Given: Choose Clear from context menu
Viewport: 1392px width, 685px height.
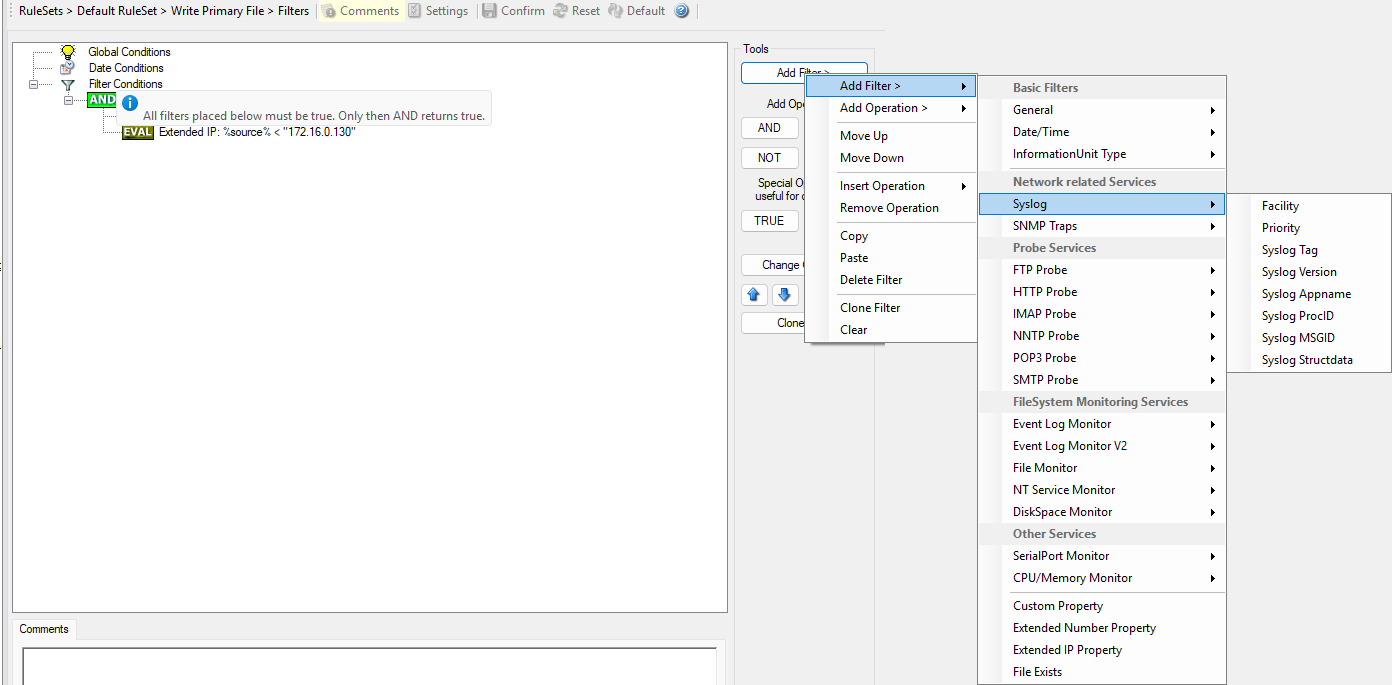Looking at the screenshot, I should coord(891,330).
